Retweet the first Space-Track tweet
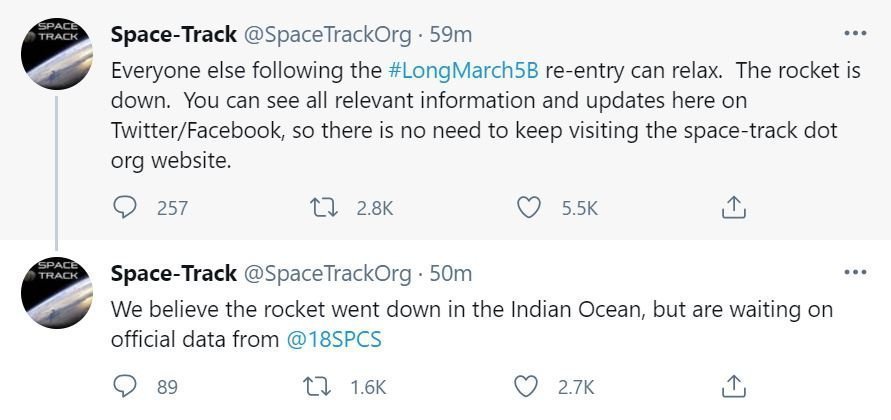Image resolution: width=891 pixels, height=420 pixels. [324, 208]
